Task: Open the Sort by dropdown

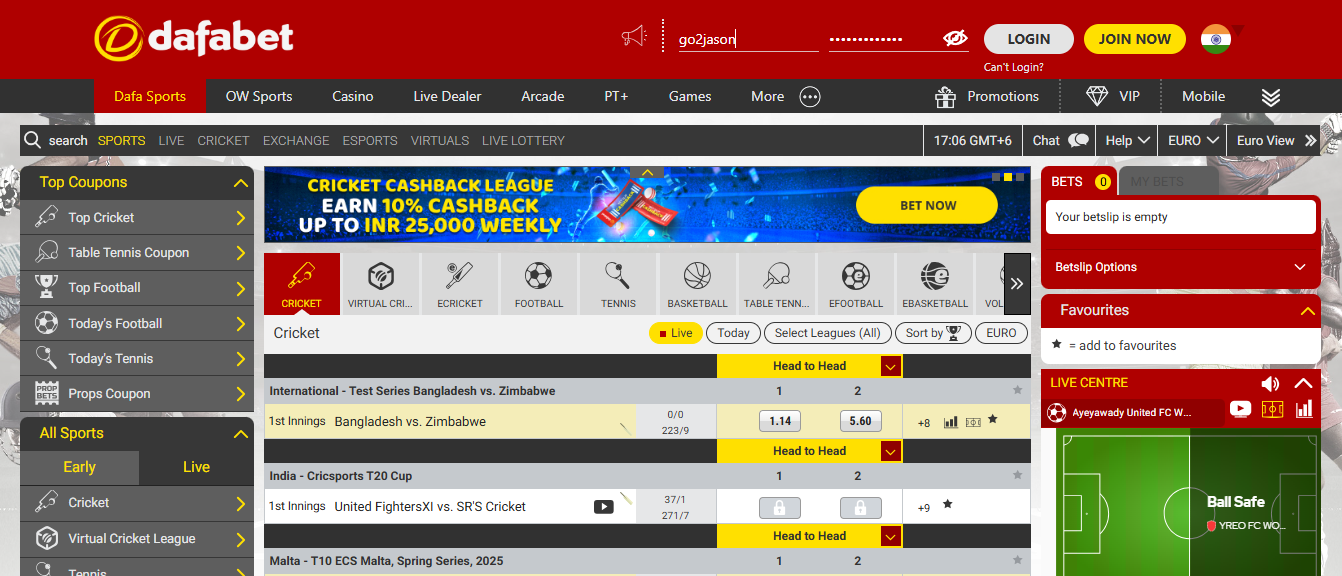Action: [933, 333]
